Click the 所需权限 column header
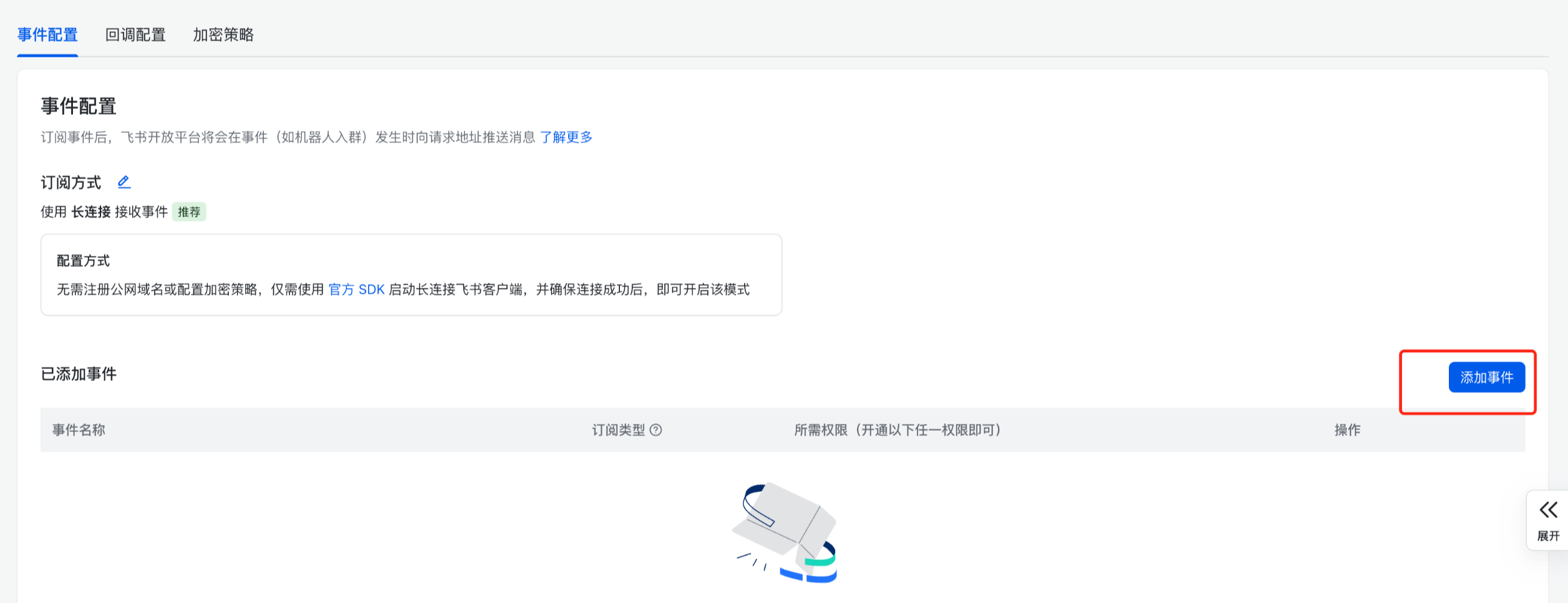1568x603 pixels. (x=898, y=430)
